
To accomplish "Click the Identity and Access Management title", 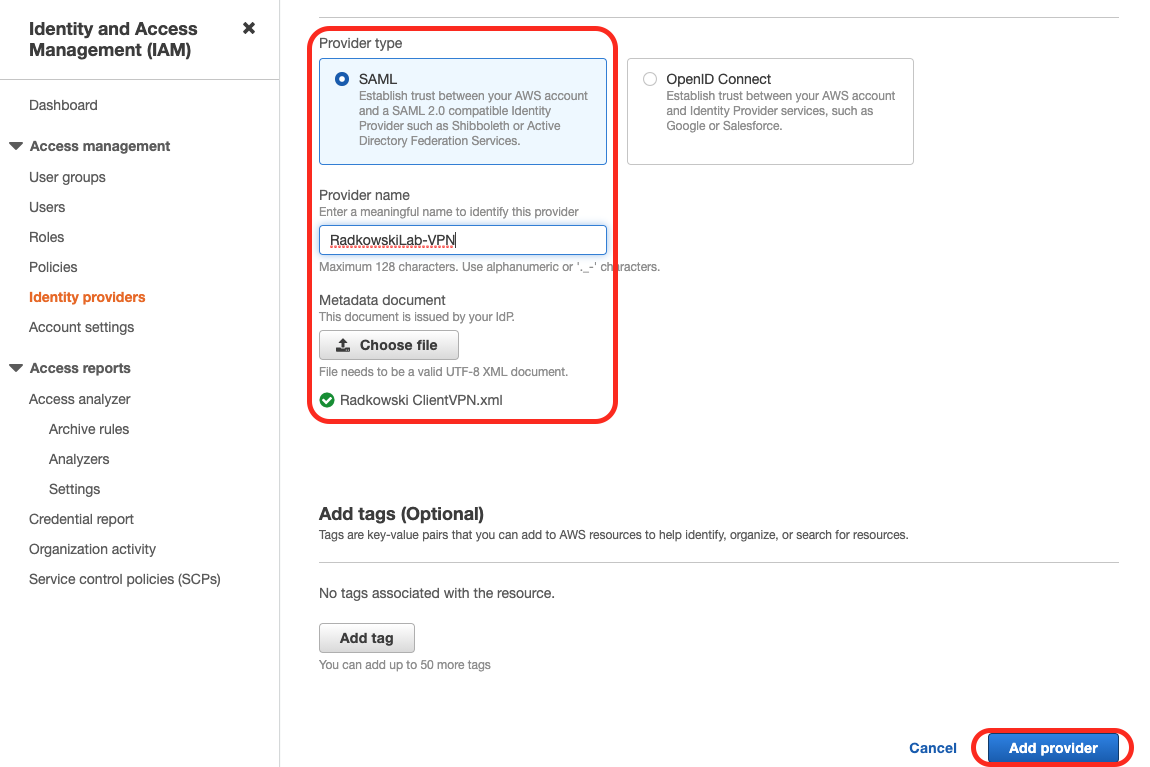I will pyautogui.click(x=113, y=39).
